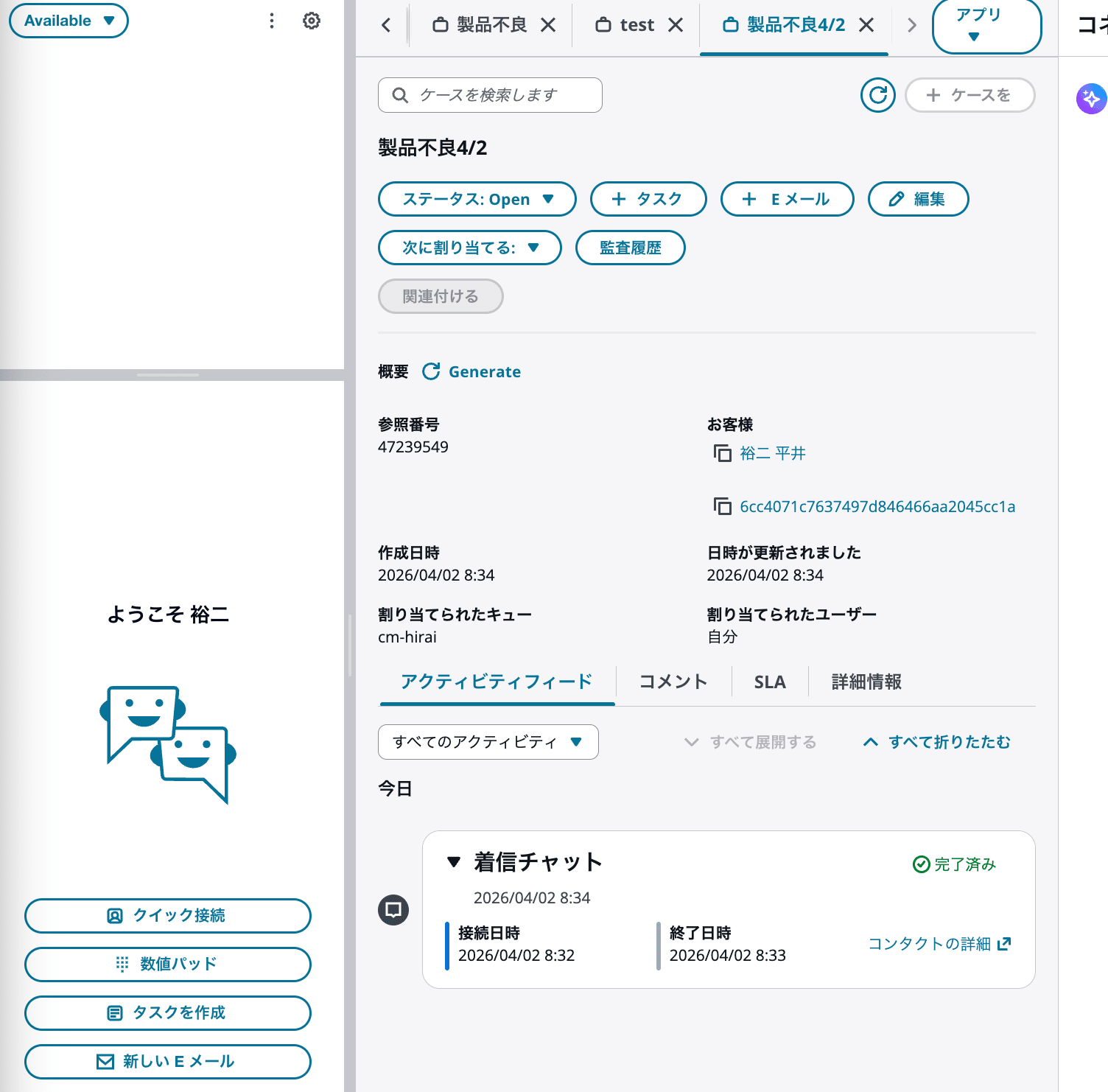Open the ステータス: Open dropdown
This screenshot has height=1092, width=1108.
pyautogui.click(x=476, y=199)
